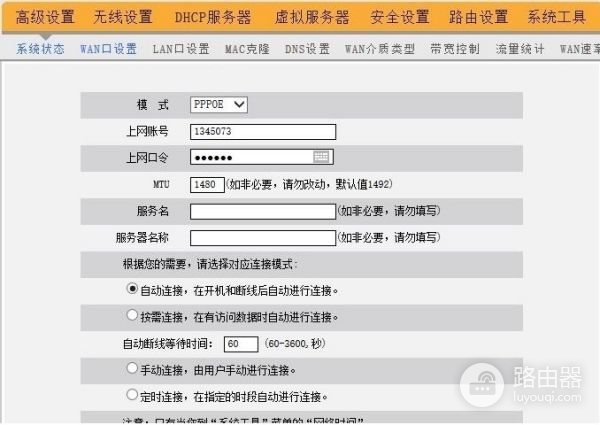Open the 高级设置 top menu

point(45,17)
